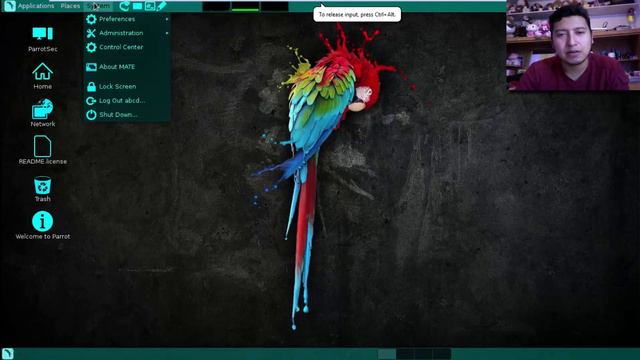Select the Welcome to Parrot icon
The width and height of the screenshot is (640, 360).
pos(42,225)
